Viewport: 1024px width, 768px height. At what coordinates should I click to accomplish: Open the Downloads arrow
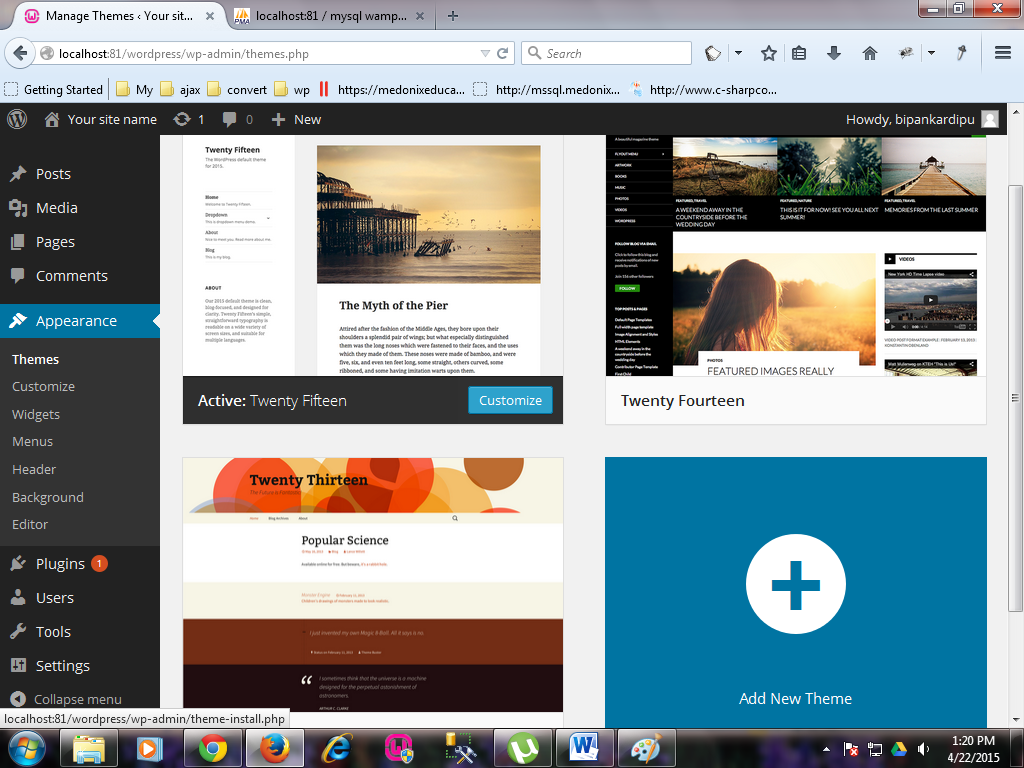pos(833,54)
